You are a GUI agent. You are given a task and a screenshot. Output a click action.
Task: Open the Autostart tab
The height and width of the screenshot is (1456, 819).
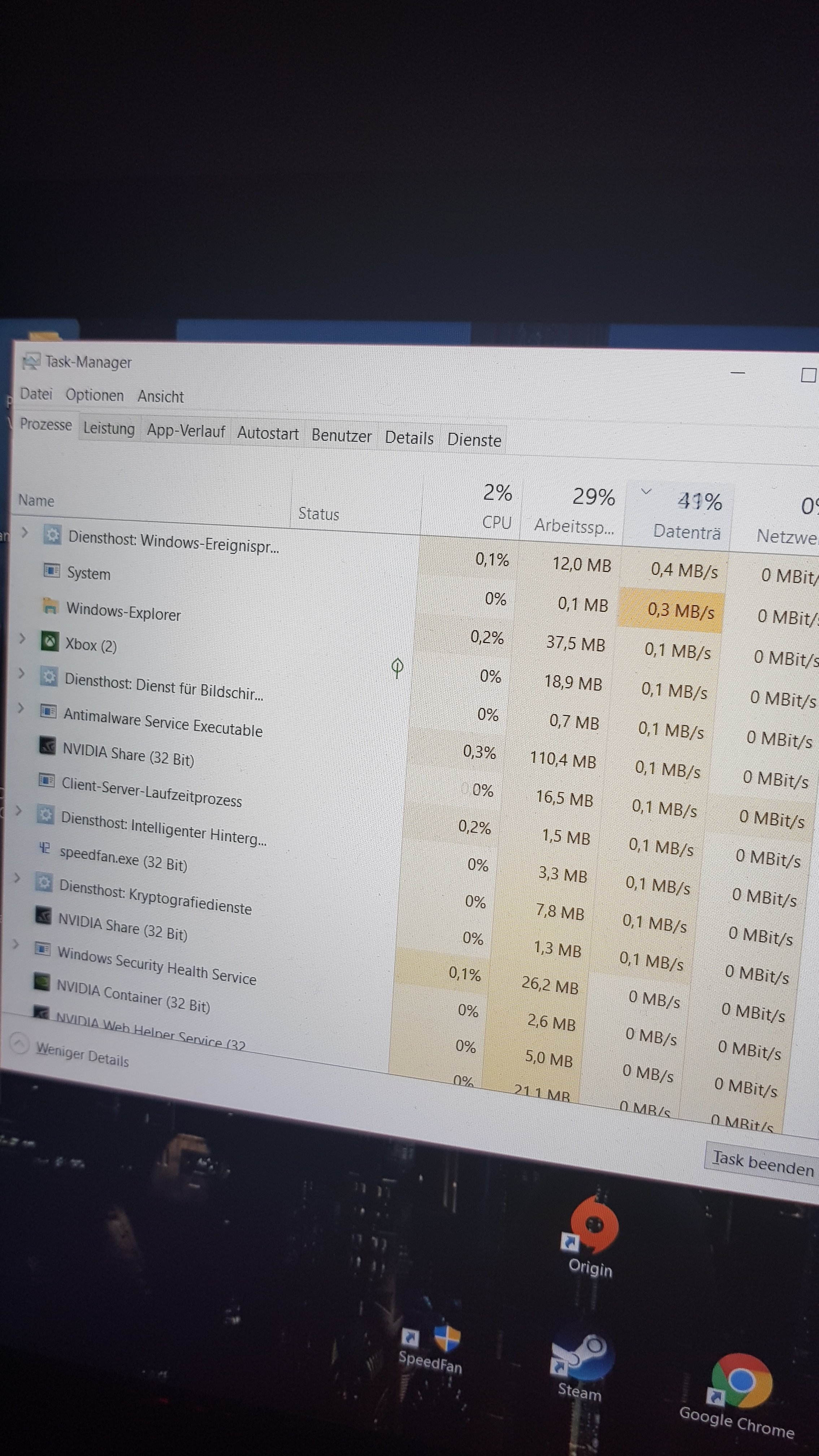pos(267,434)
